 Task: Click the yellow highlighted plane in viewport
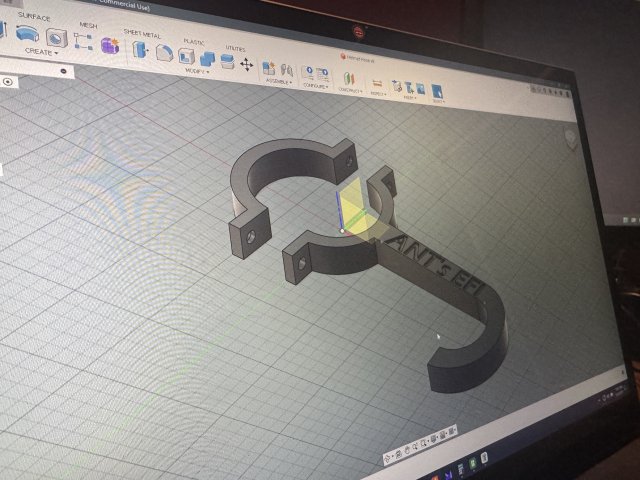[353, 207]
